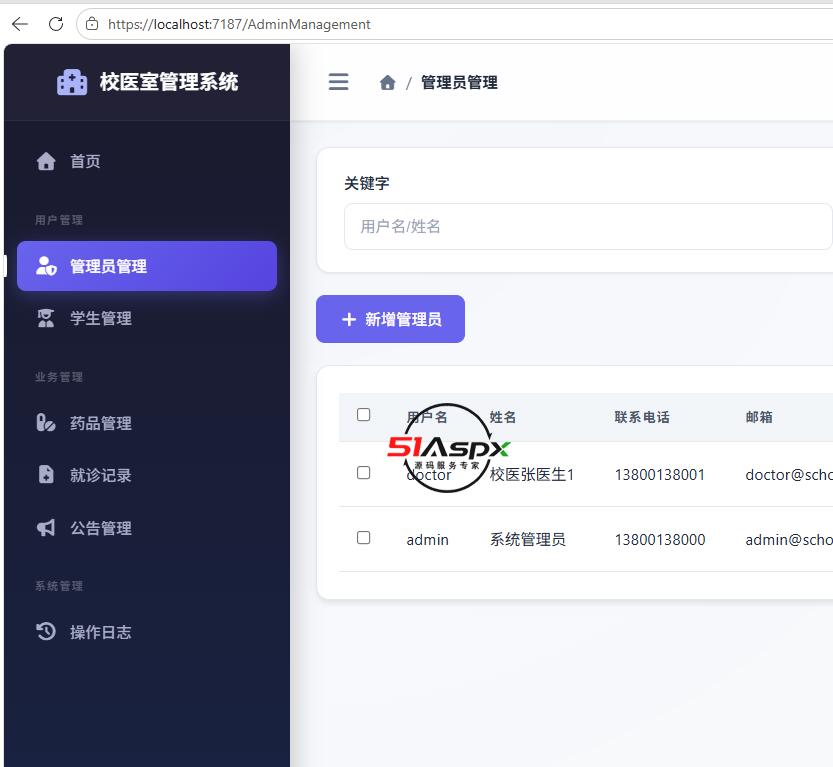Toggle sidebar with hamburger menu icon
Image resolution: width=833 pixels, height=767 pixels.
click(338, 82)
